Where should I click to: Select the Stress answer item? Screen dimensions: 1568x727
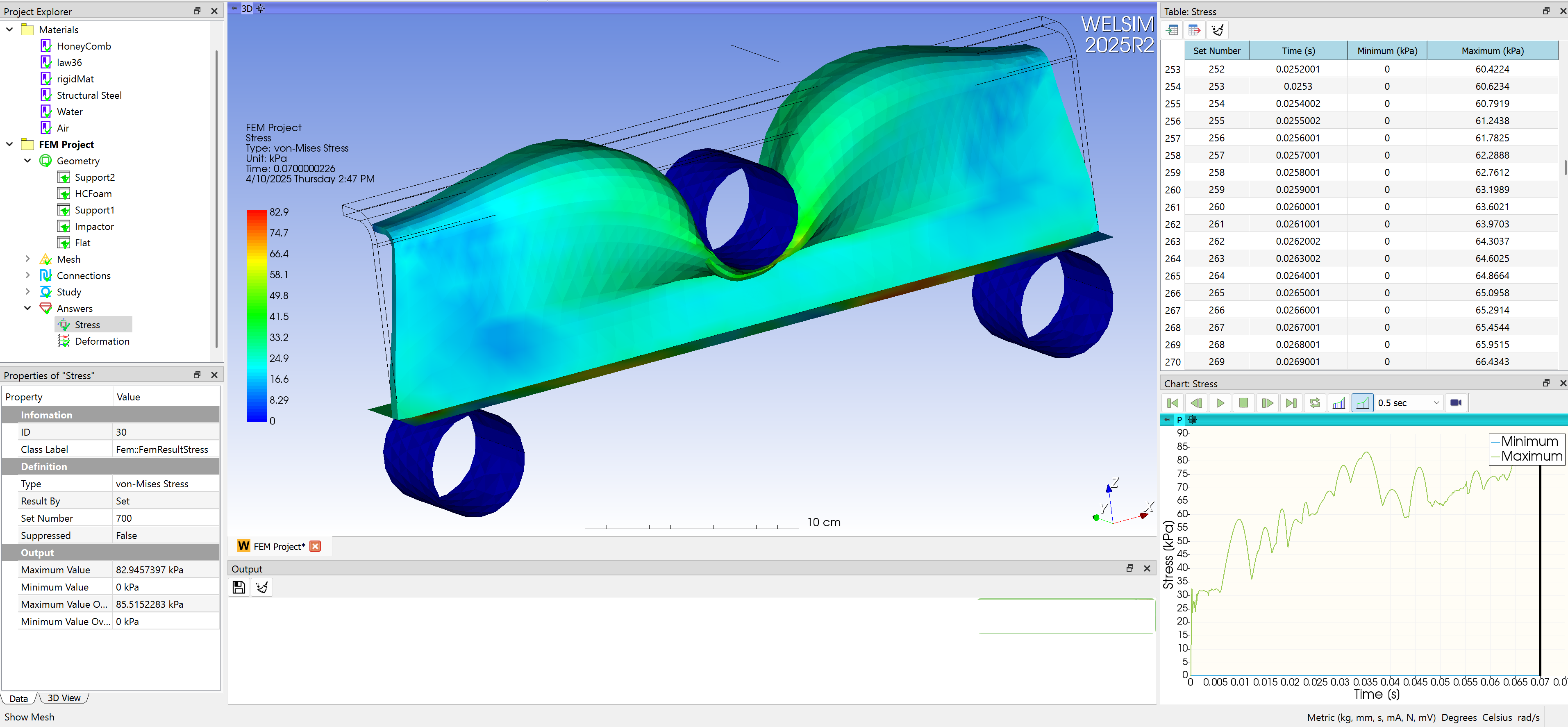[87, 325]
